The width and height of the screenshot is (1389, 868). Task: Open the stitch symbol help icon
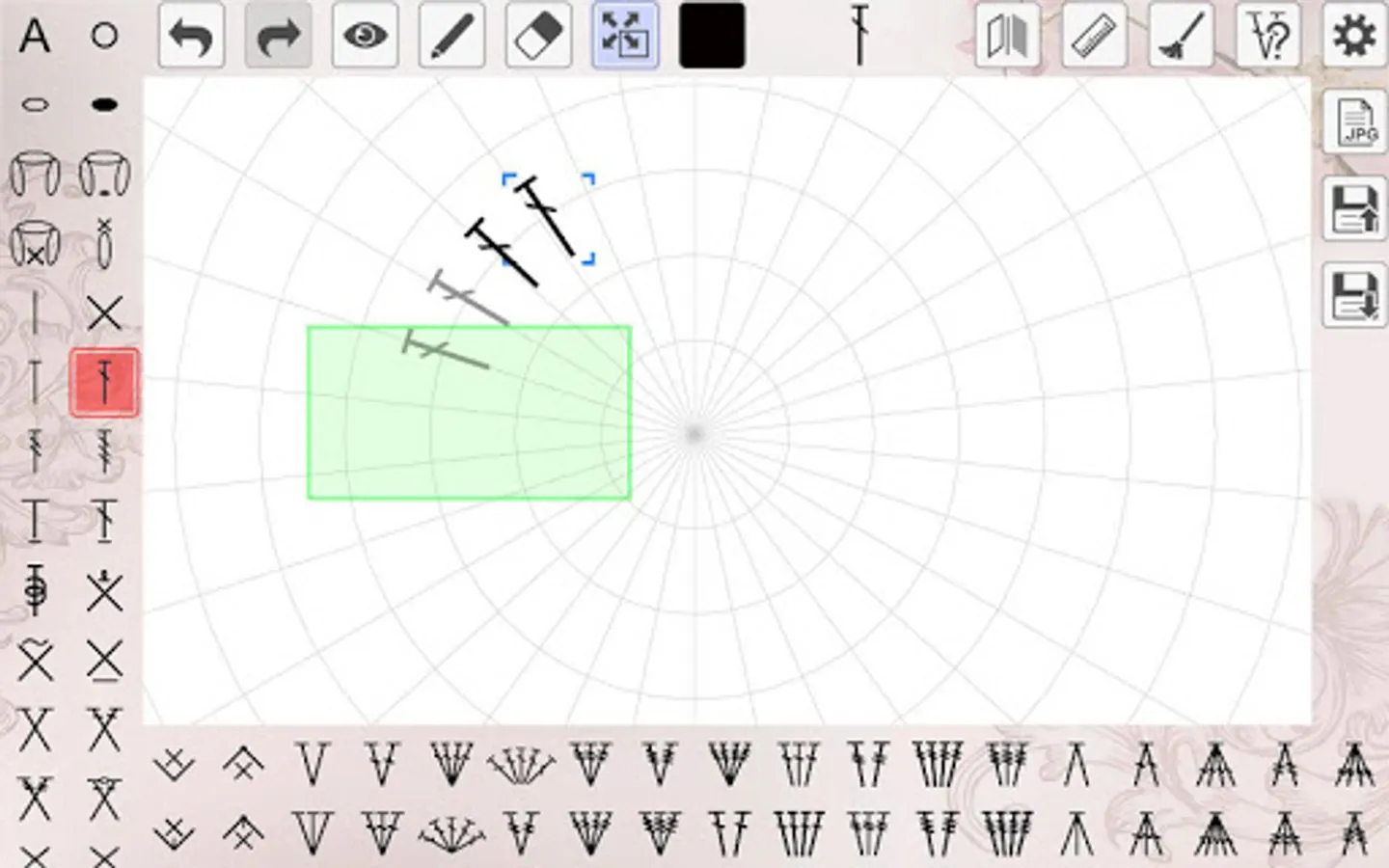(x=1266, y=36)
